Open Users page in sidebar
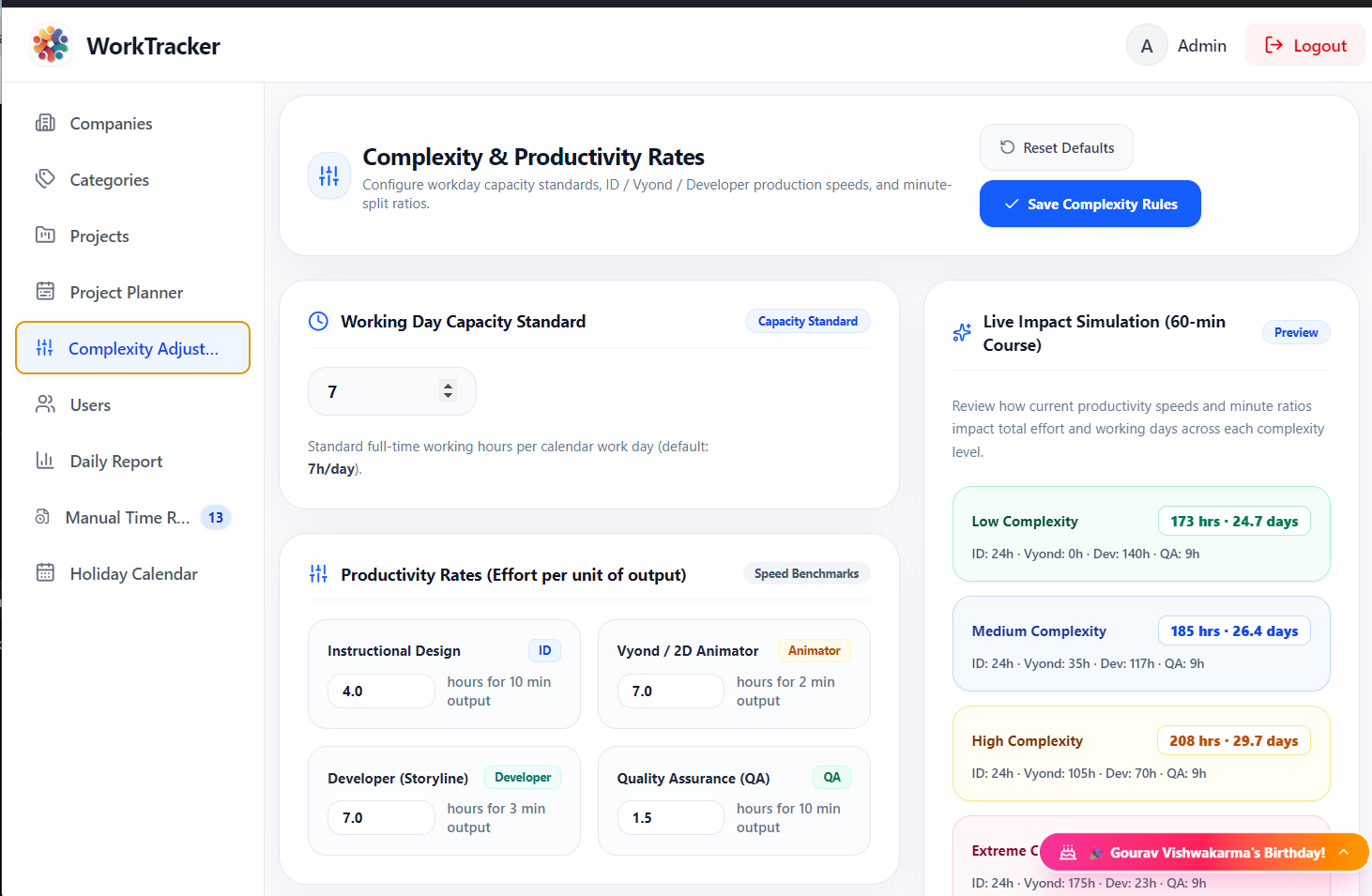This screenshot has width=1372, height=896. click(132, 404)
